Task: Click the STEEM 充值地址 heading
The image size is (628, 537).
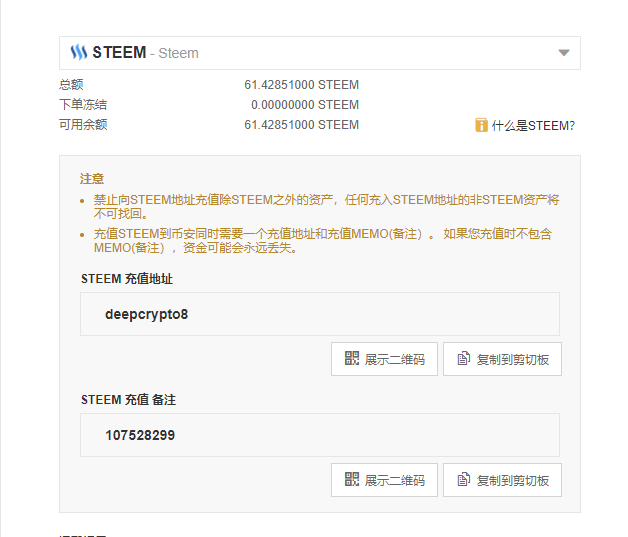Action: click(x=127, y=279)
